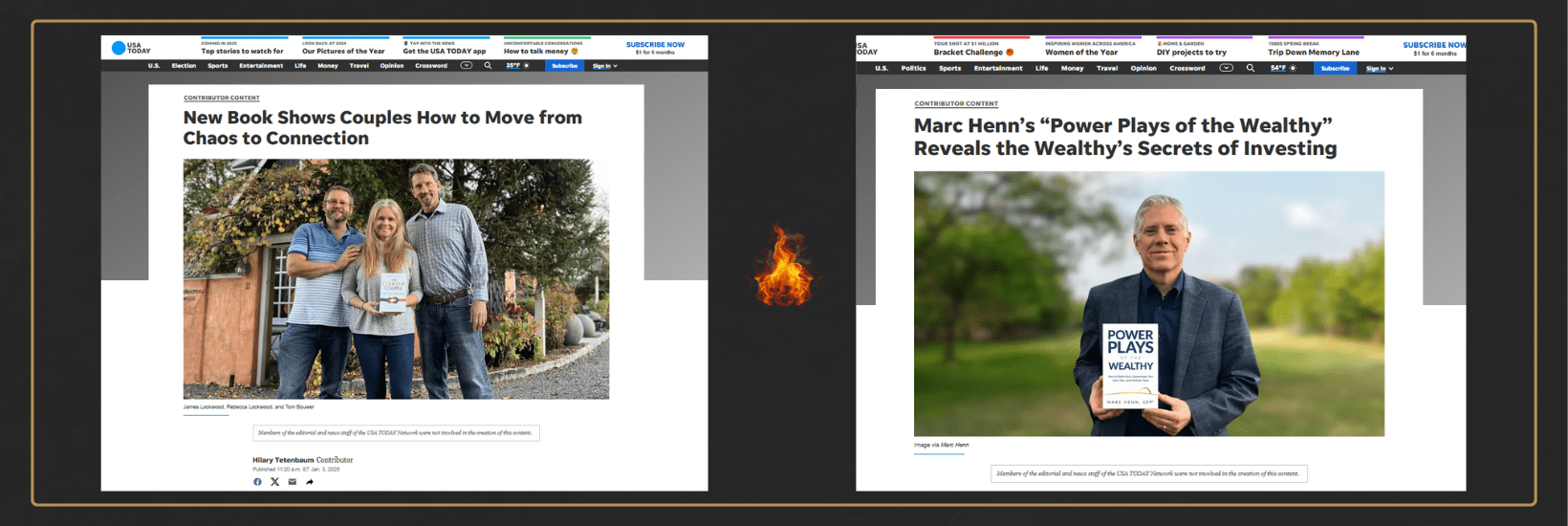This screenshot has width=1568, height=526.
Task: Click share arrow icon under Hilary Tetenbaum byline
Action: [310, 482]
